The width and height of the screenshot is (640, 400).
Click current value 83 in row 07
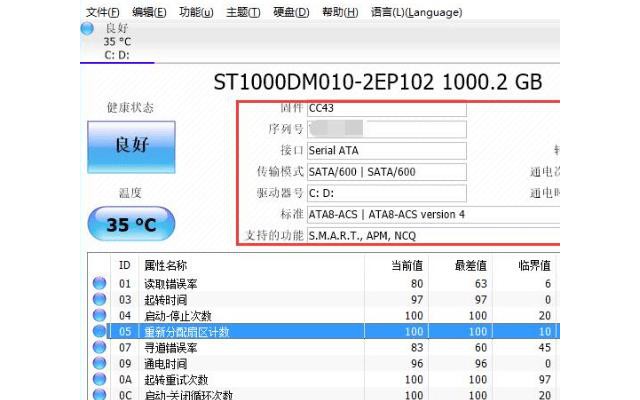[417, 348]
